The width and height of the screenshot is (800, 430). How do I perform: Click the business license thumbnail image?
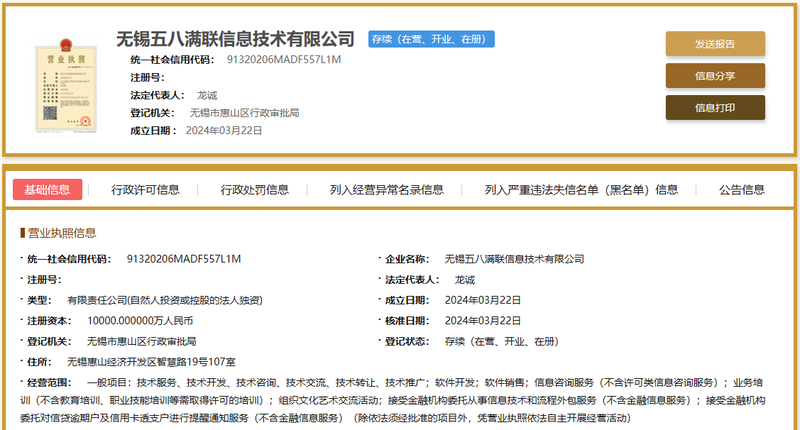pos(66,86)
